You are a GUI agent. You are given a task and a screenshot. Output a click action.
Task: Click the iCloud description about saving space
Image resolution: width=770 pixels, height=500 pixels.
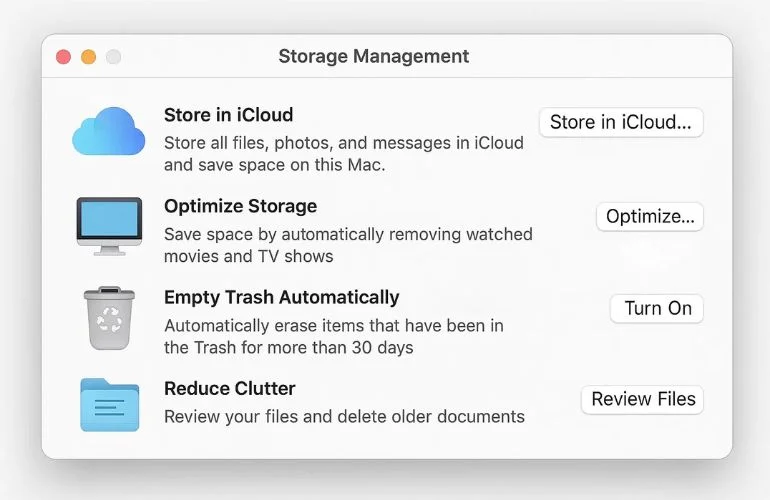343,154
